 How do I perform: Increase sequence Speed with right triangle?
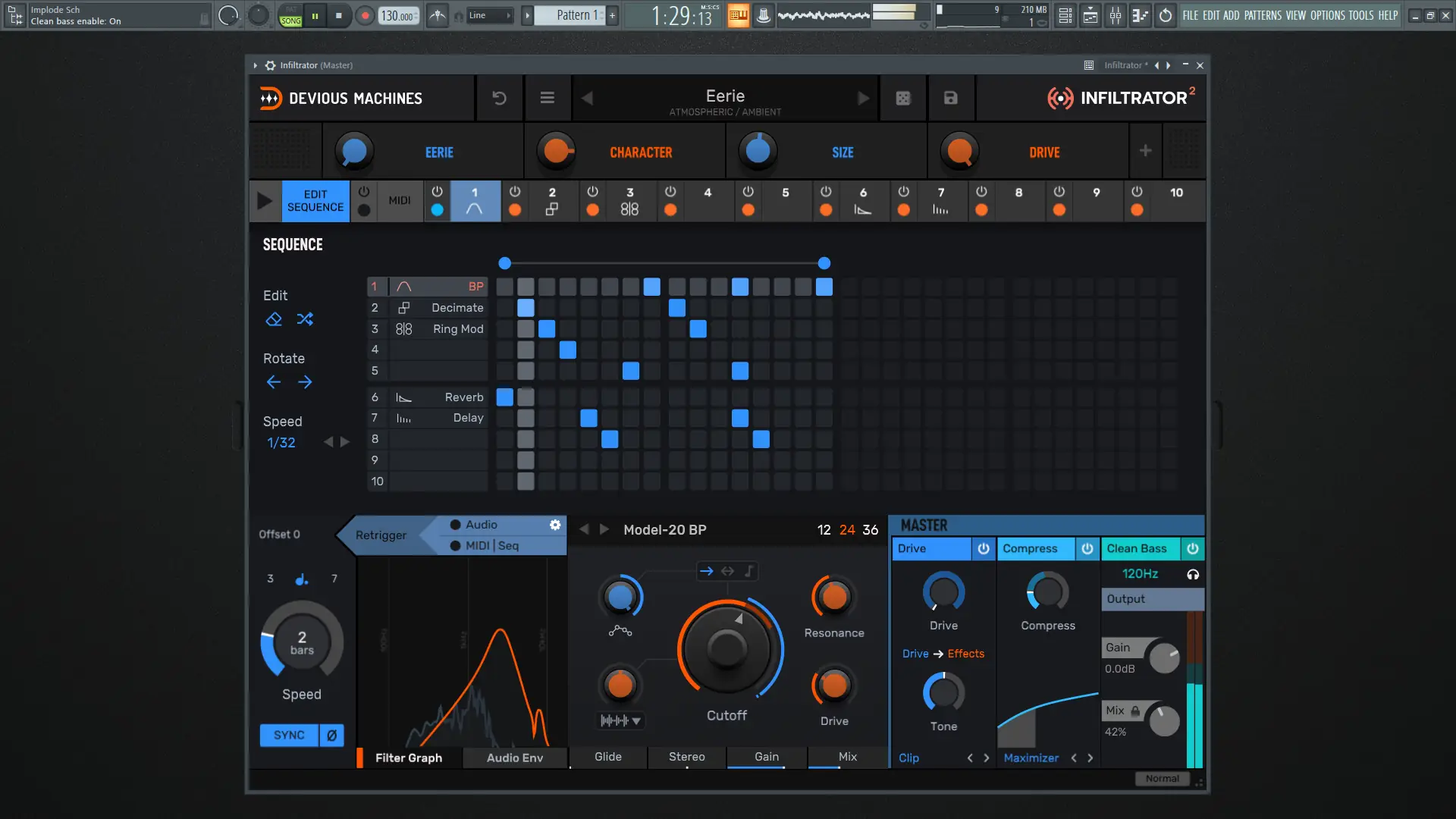[x=345, y=442]
